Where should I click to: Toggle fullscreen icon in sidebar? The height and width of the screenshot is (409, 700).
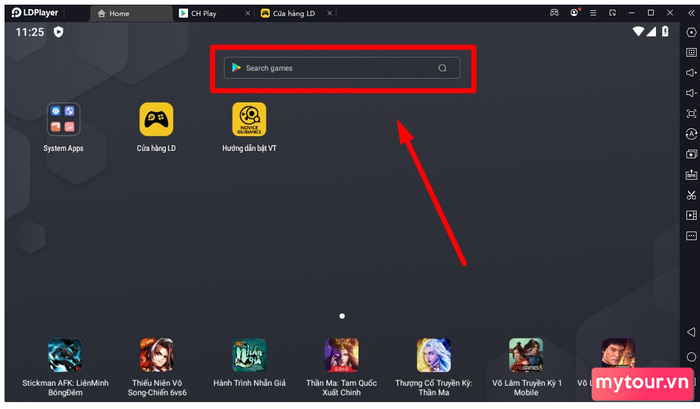pyautogui.click(x=691, y=113)
